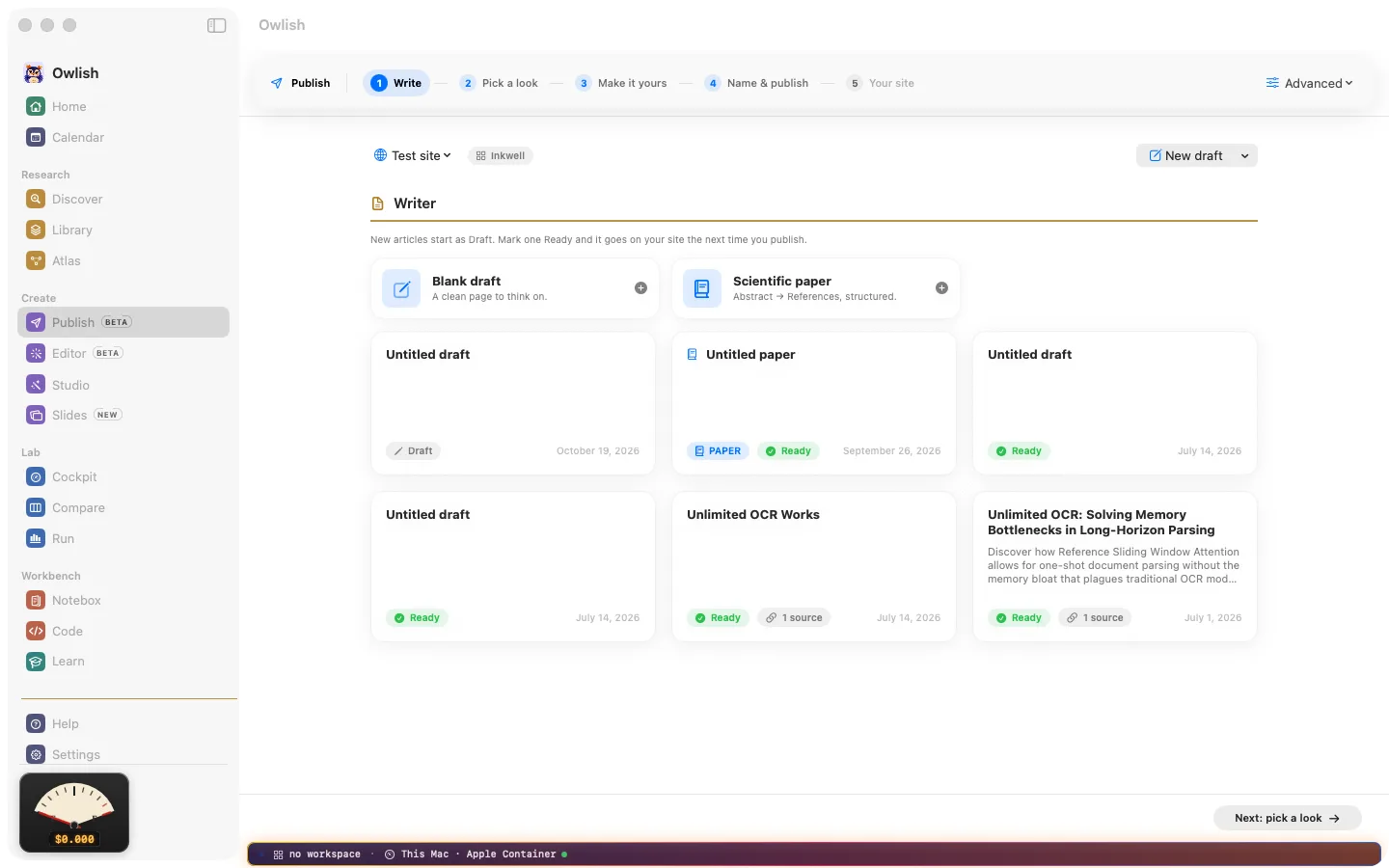Click 1 source chip on Unlimited OCR Works

click(x=795, y=617)
